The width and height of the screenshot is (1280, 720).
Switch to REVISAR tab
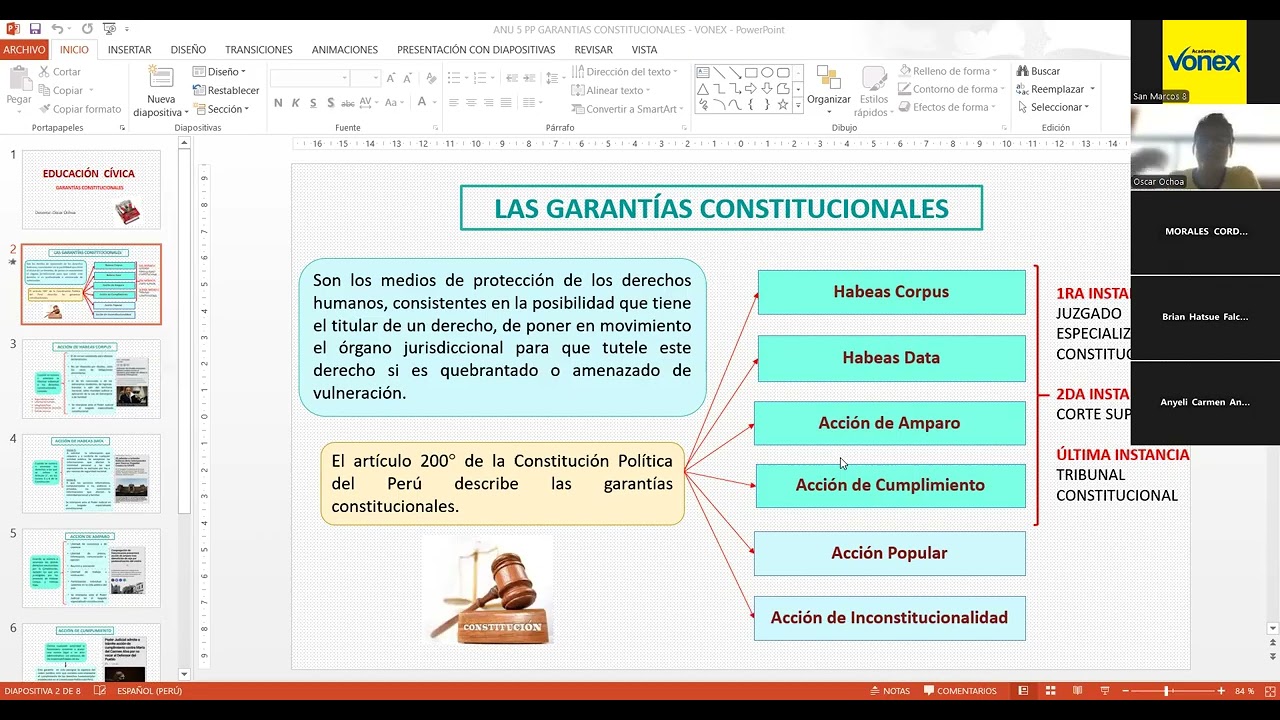pos(594,49)
